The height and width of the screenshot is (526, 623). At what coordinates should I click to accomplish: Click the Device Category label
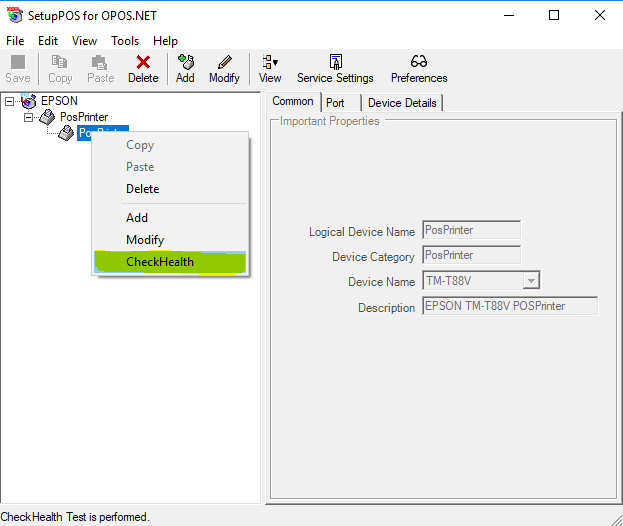[x=373, y=257]
